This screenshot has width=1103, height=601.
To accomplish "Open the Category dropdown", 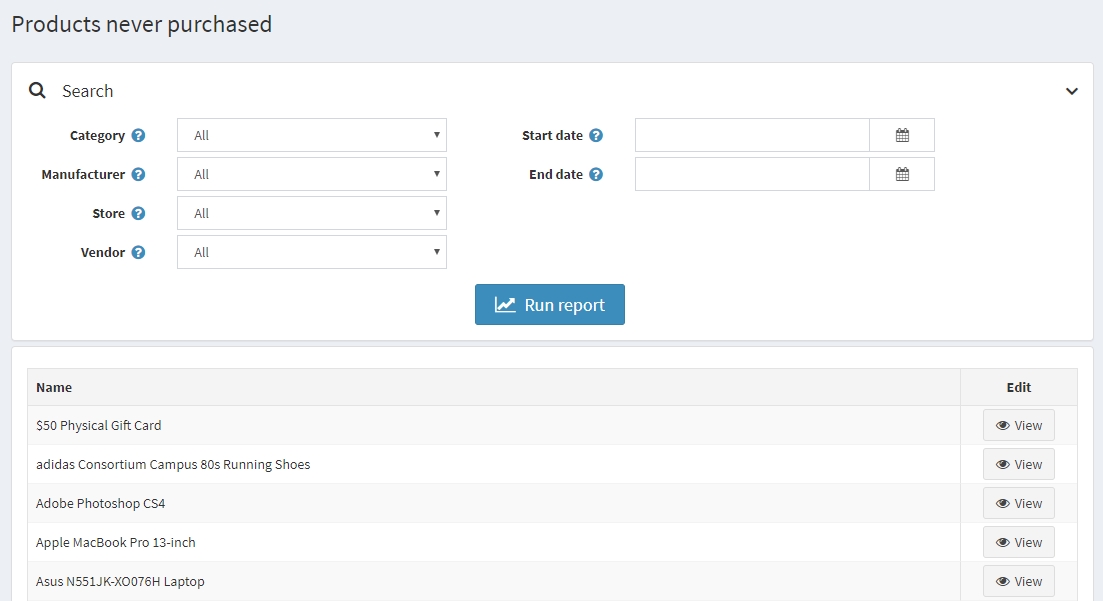I will pos(311,135).
